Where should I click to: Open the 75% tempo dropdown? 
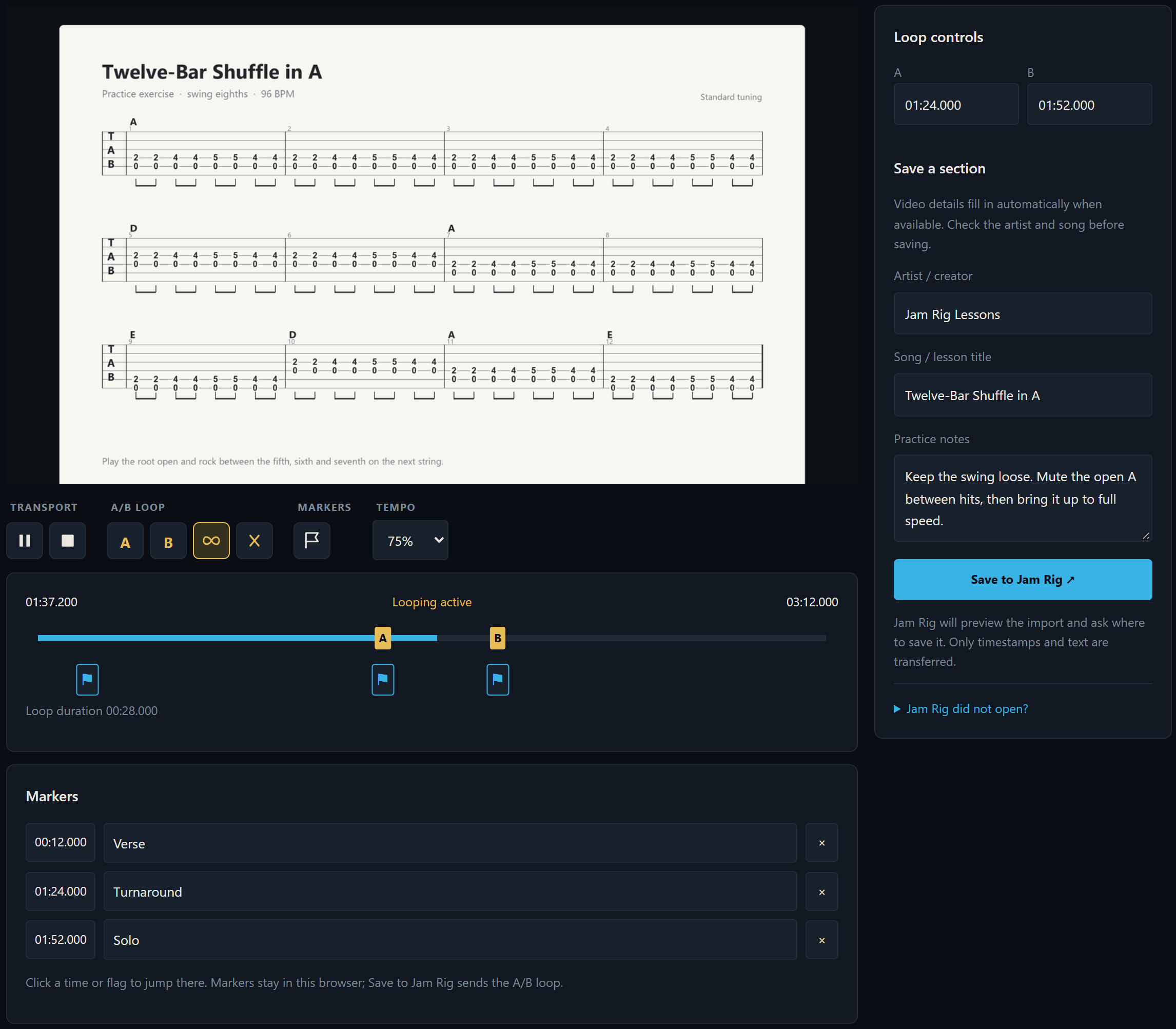pos(410,540)
